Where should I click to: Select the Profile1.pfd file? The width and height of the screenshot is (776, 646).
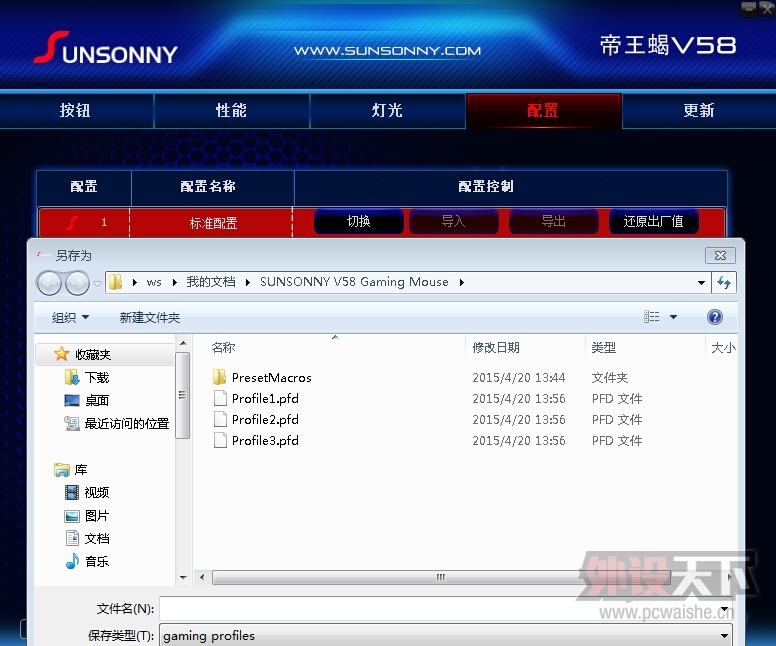click(x=265, y=398)
